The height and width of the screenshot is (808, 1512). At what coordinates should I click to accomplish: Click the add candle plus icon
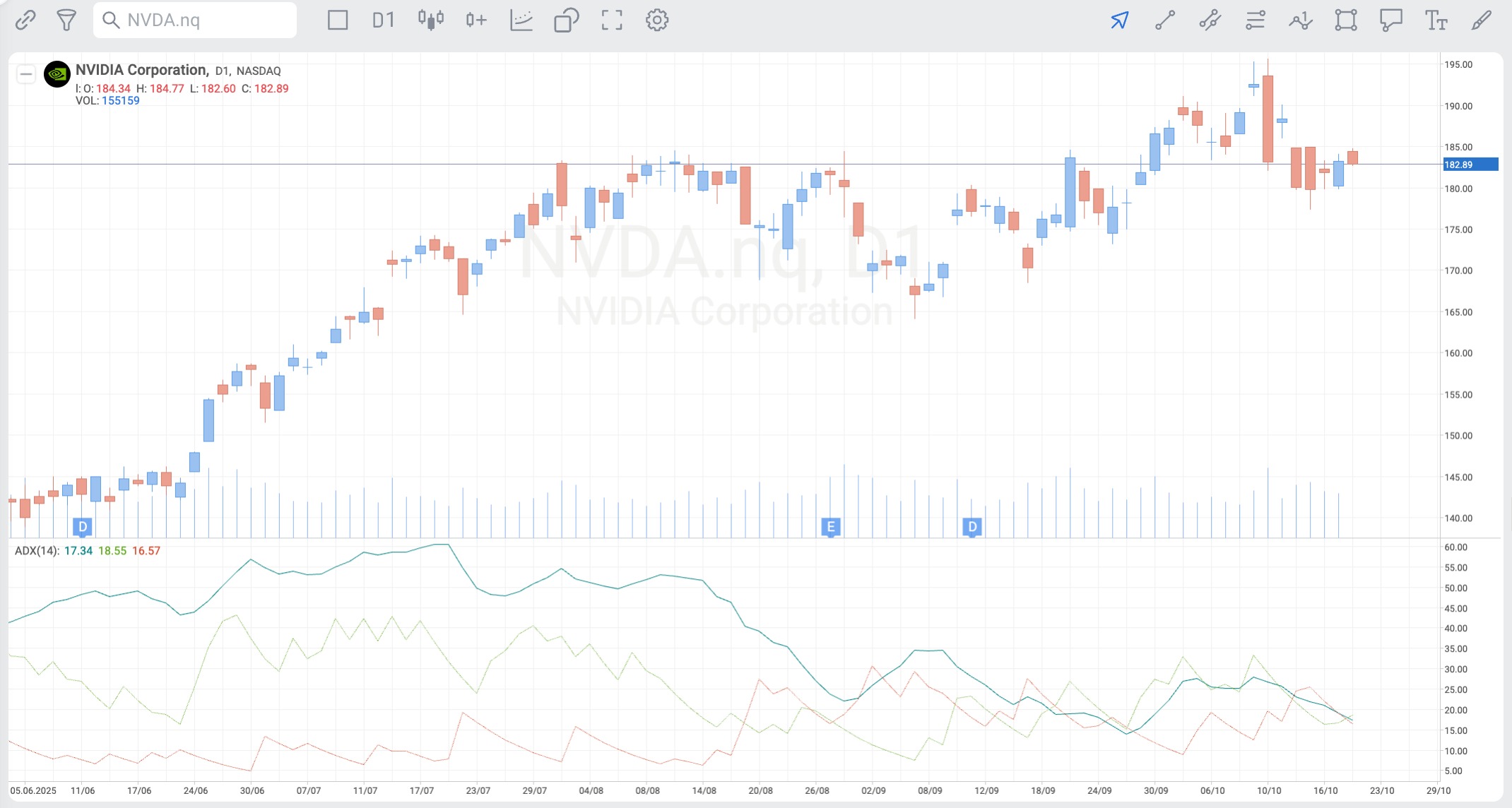tap(476, 20)
